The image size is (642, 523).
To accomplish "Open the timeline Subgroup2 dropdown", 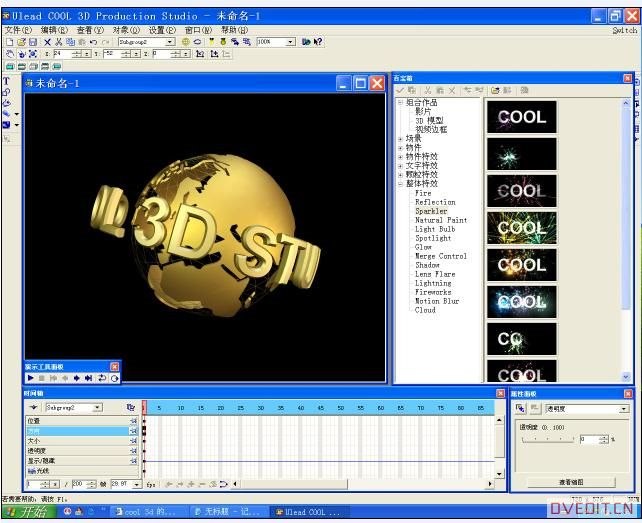I will (97, 408).
